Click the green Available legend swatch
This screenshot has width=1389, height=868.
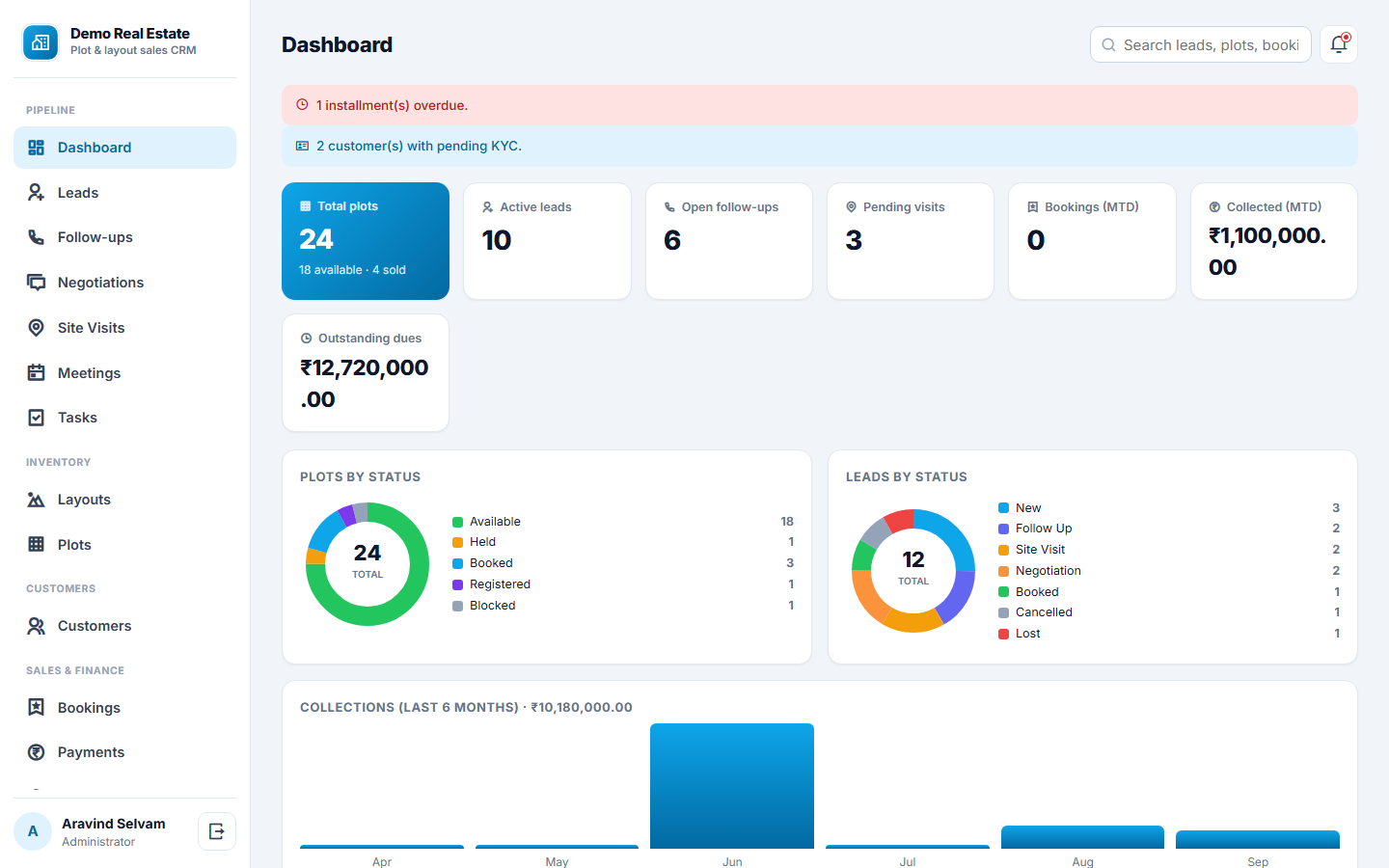[x=458, y=522]
